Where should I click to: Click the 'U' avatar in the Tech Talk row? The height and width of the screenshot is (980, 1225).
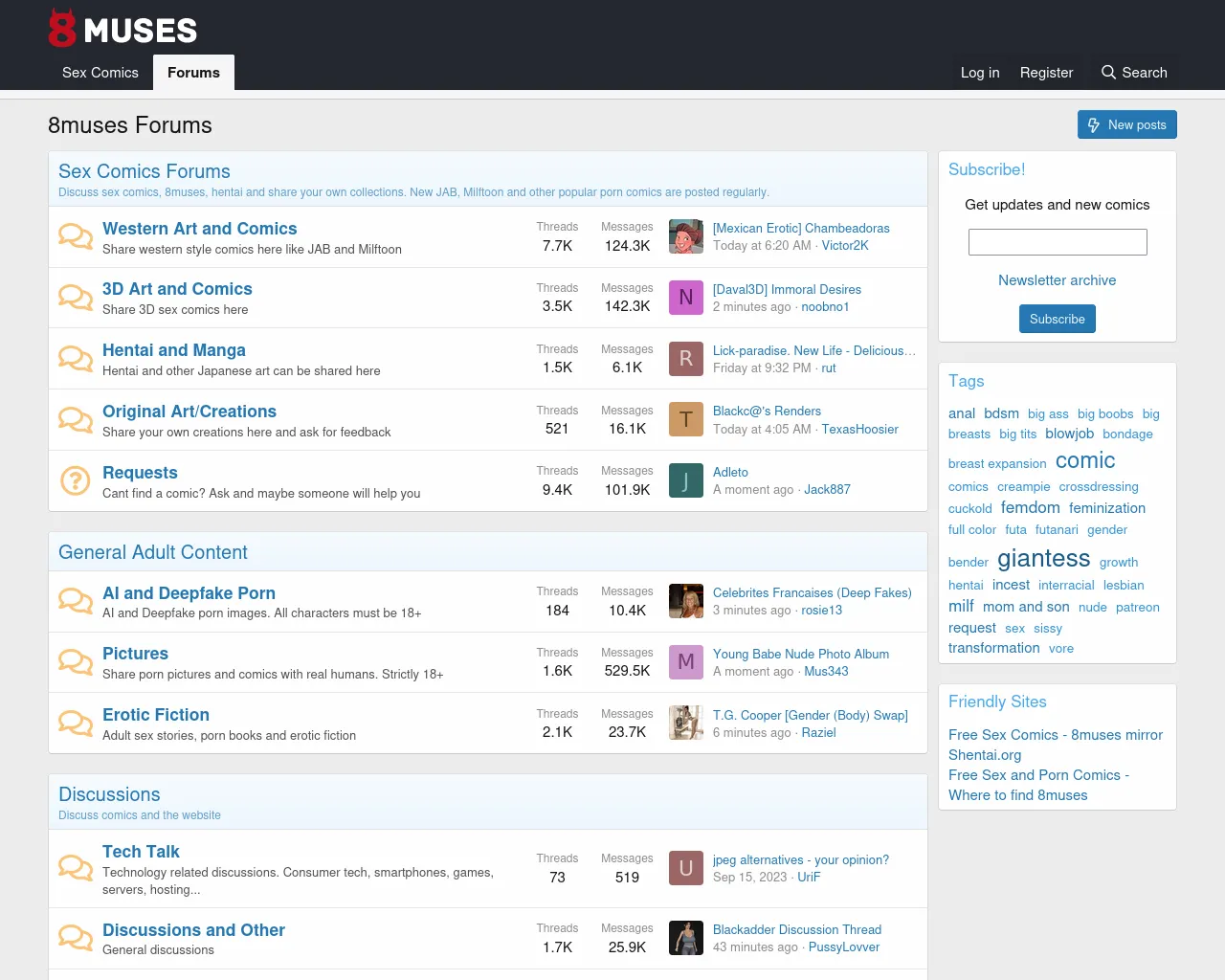coord(685,868)
